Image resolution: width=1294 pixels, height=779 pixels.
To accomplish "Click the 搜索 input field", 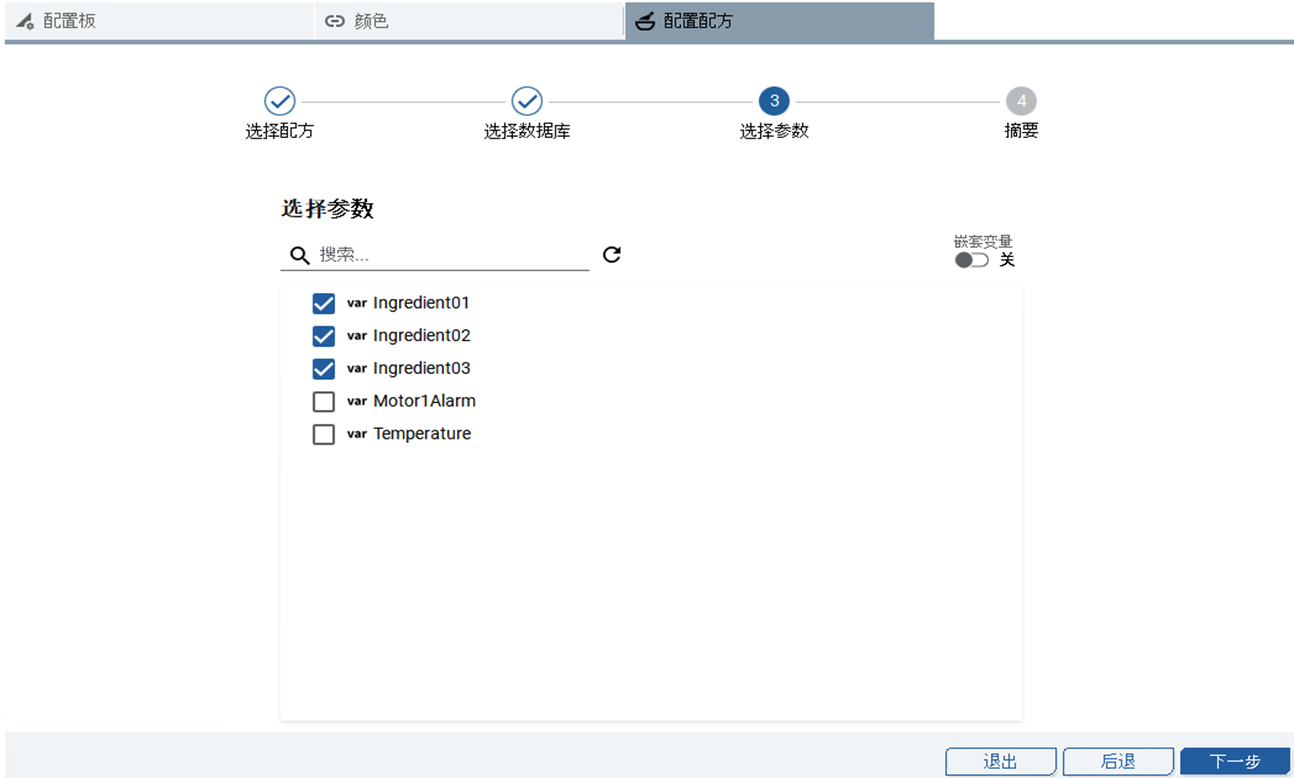I will tap(452, 255).
